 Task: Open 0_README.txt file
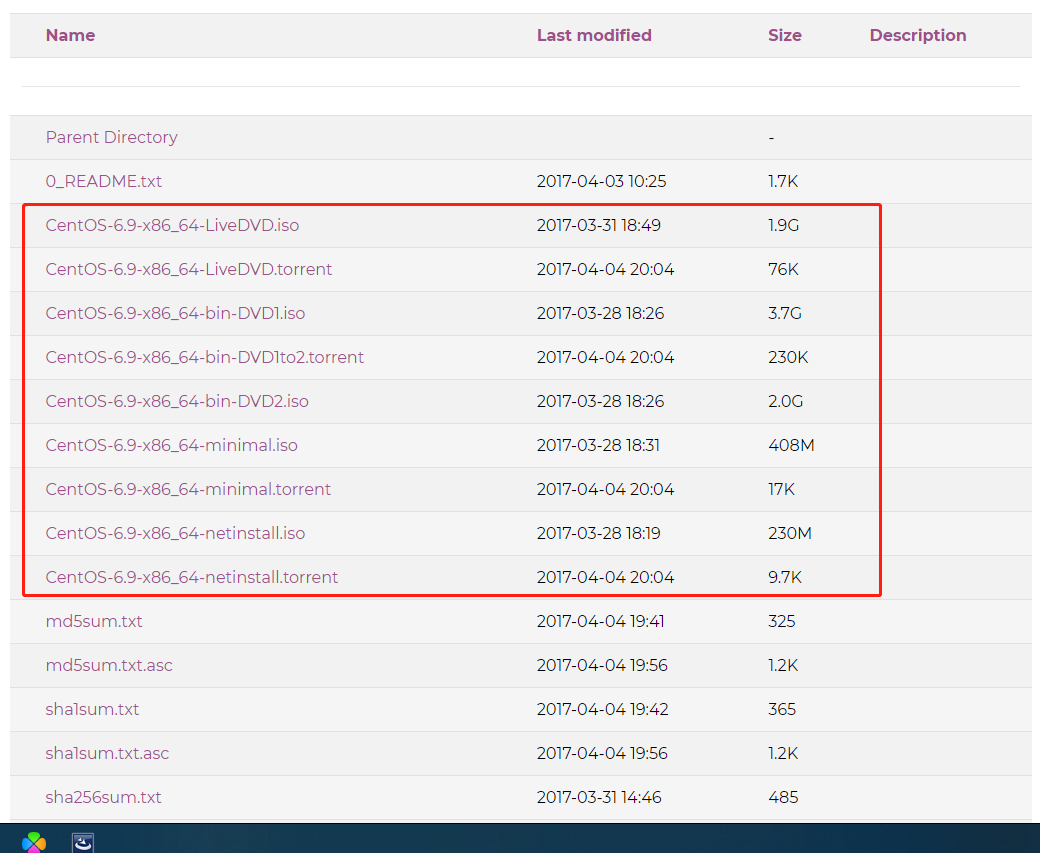coord(103,181)
